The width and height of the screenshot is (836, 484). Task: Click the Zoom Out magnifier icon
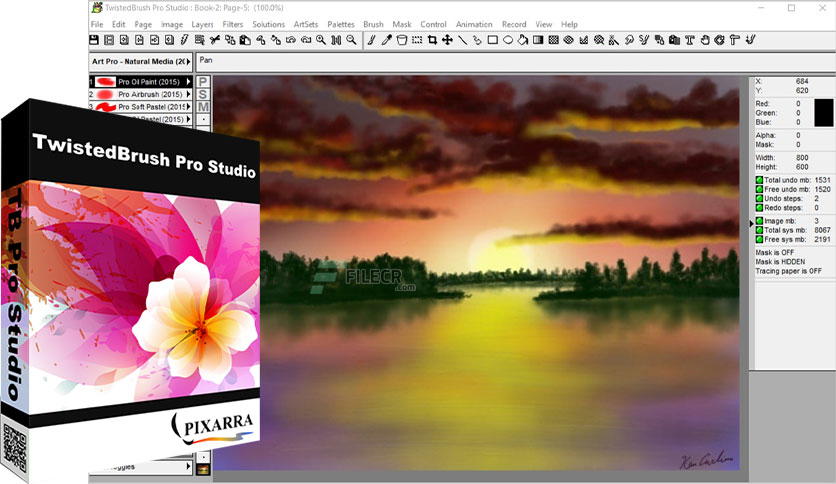pos(351,40)
